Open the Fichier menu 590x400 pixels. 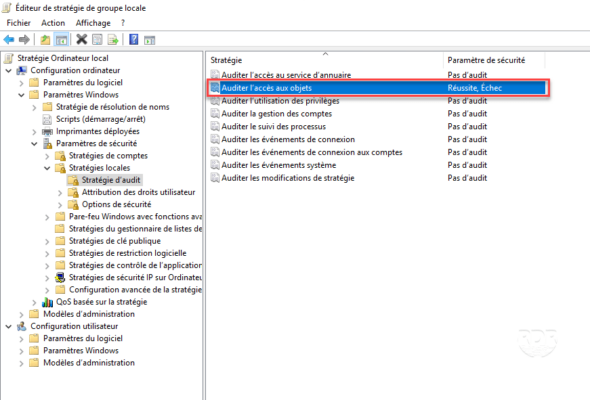[18, 23]
